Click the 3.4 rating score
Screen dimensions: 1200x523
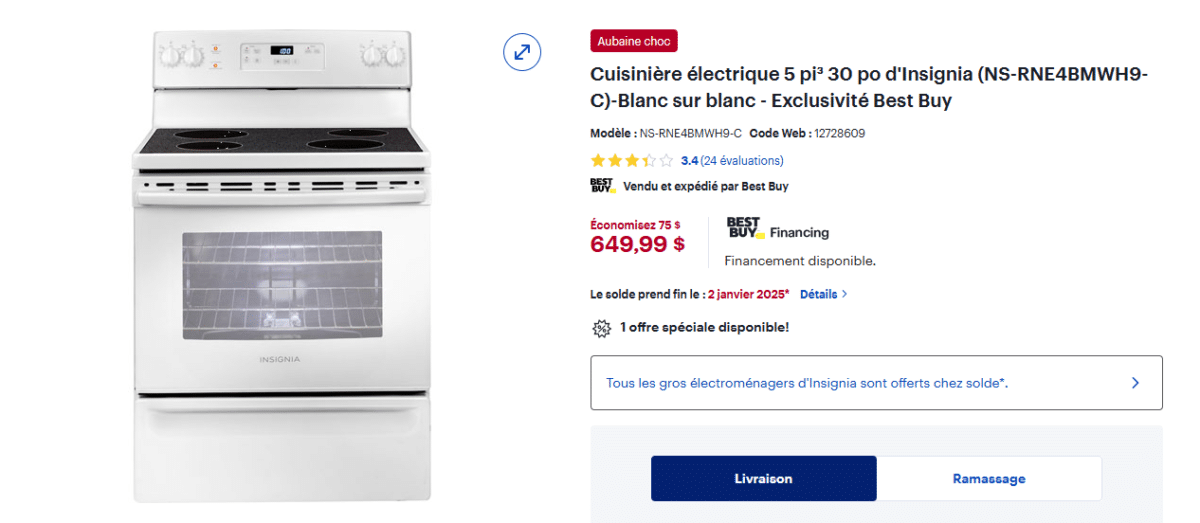click(689, 160)
